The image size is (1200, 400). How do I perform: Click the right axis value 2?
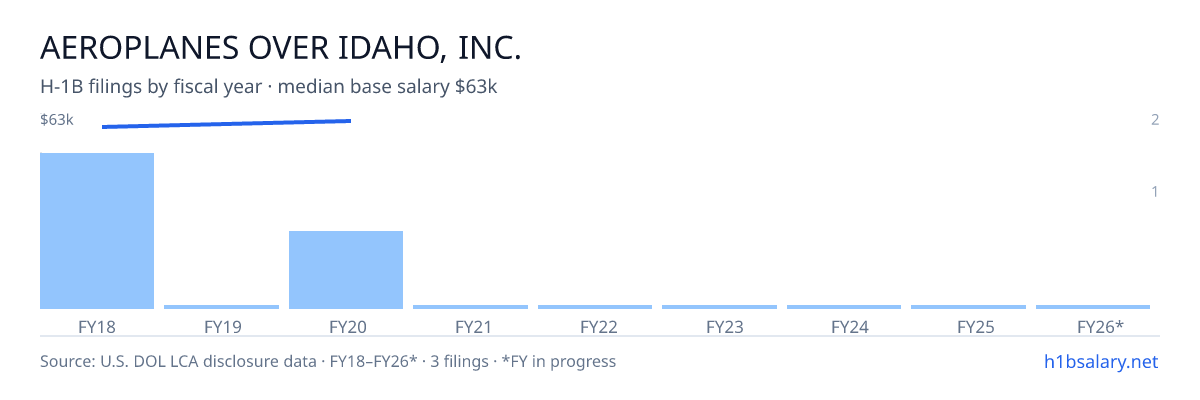tap(1155, 120)
